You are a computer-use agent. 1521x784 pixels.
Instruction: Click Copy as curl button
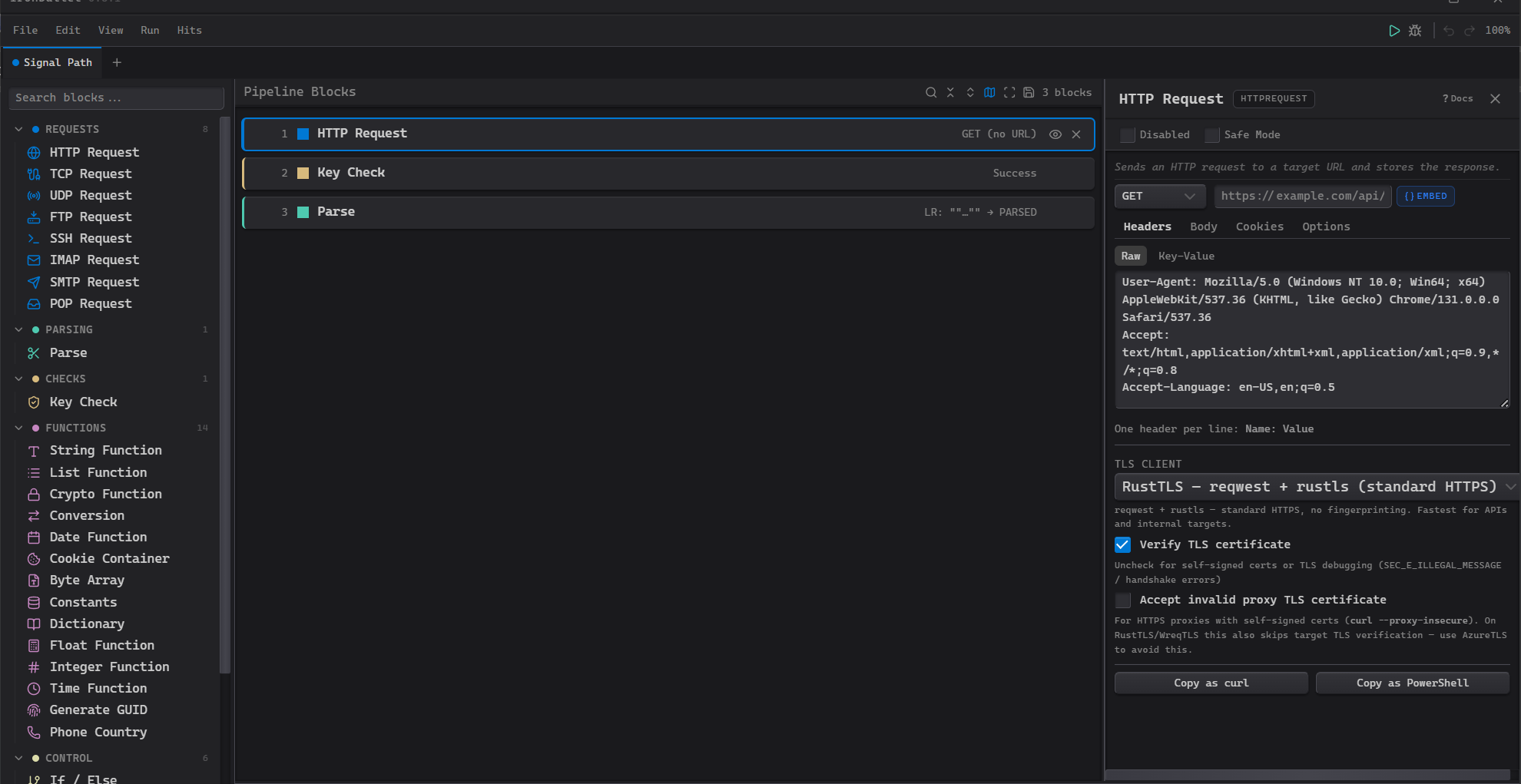(x=1211, y=683)
